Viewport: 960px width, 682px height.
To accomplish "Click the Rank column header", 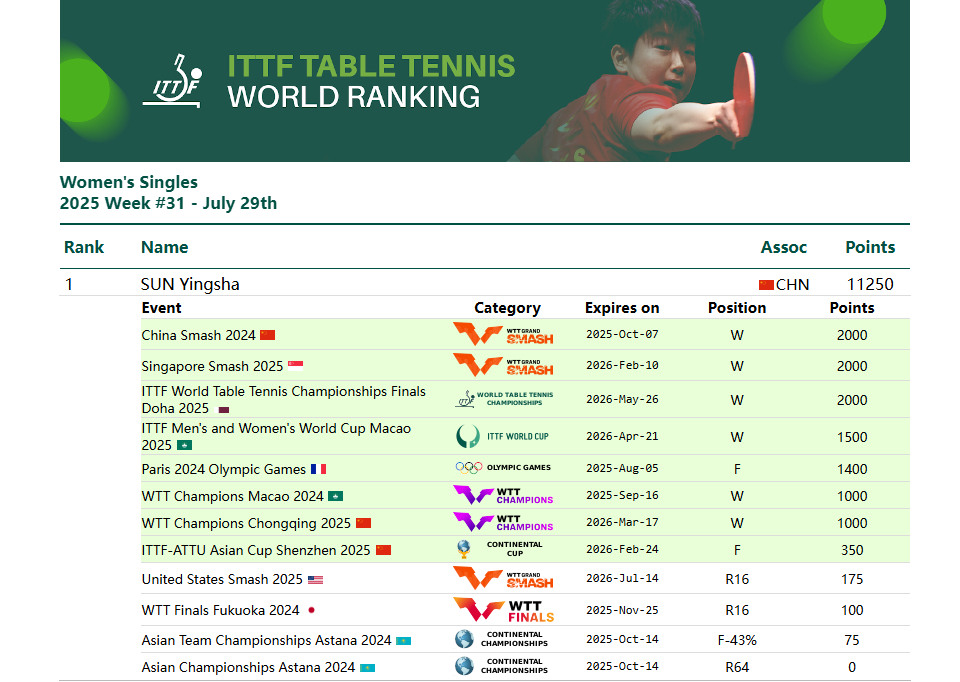I will tap(84, 247).
